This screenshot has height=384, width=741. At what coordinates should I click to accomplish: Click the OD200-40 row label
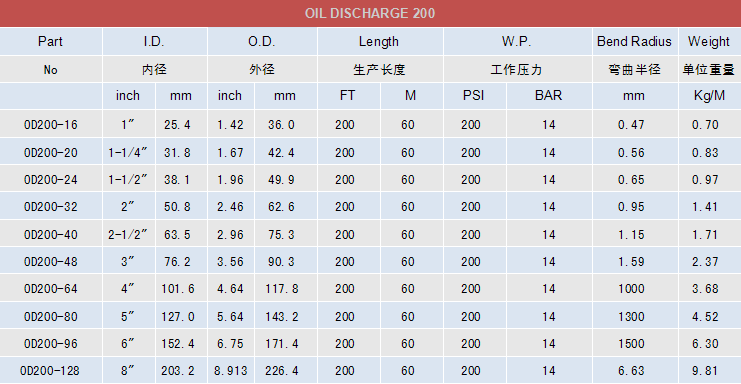click(51, 234)
